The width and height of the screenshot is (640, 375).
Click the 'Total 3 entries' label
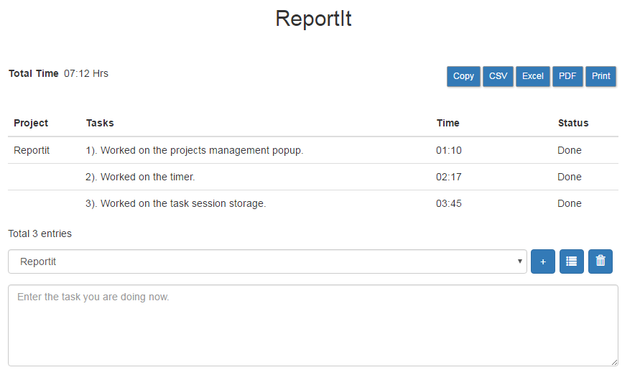click(40, 233)
